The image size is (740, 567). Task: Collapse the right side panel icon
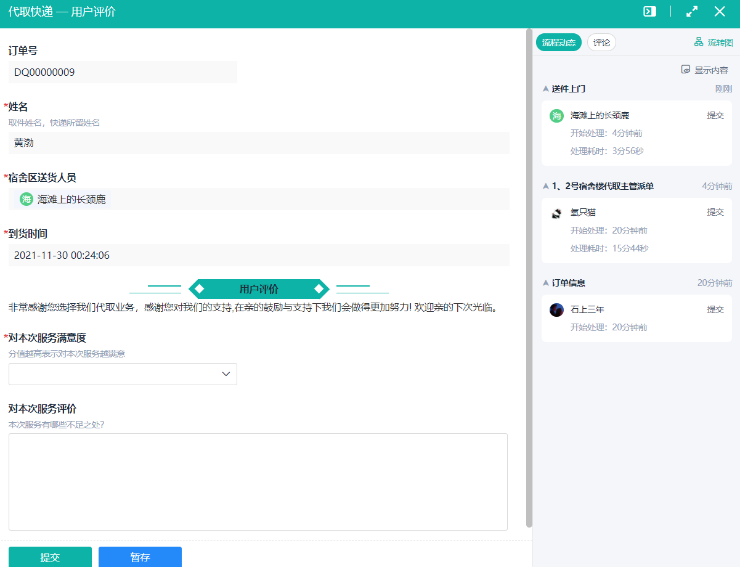[649, 12]
